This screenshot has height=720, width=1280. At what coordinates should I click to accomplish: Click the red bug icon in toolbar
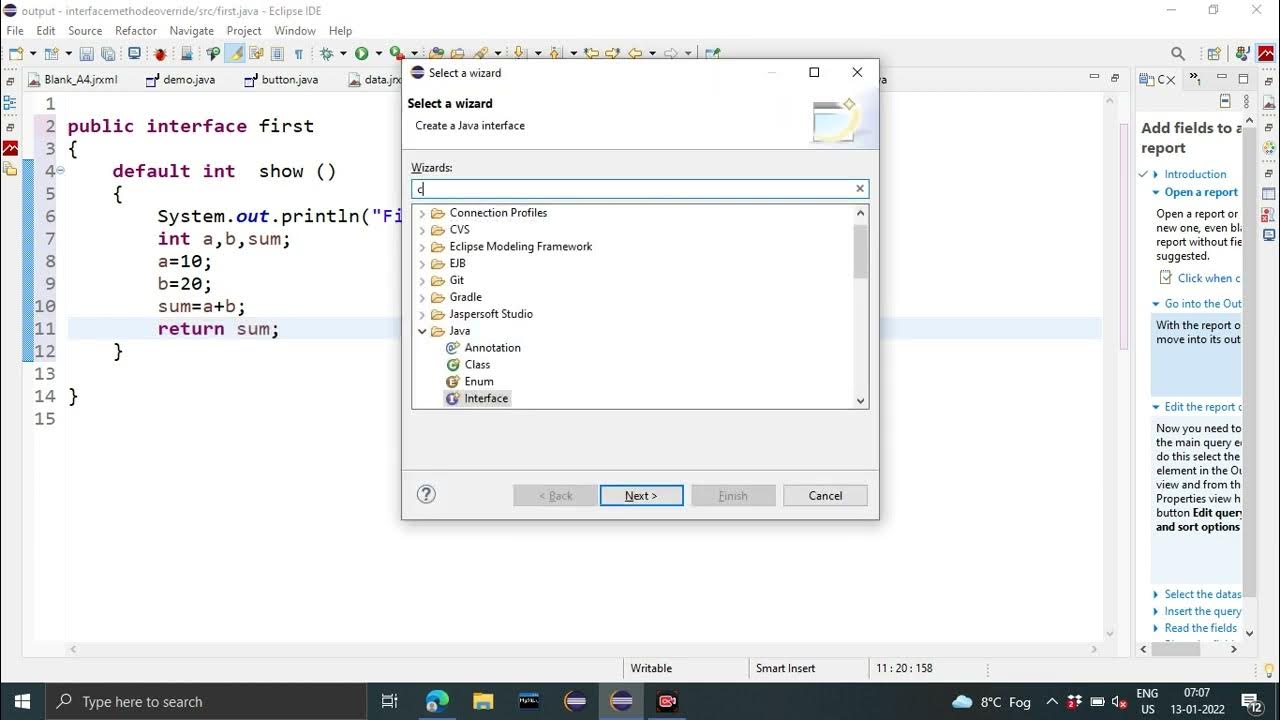[161, 53]
